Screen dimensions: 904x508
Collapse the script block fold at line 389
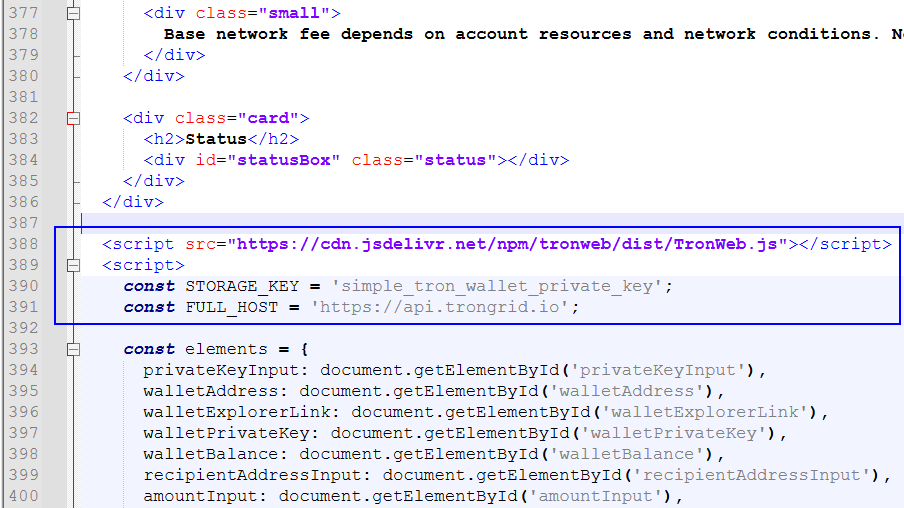[x=73, y=265]
